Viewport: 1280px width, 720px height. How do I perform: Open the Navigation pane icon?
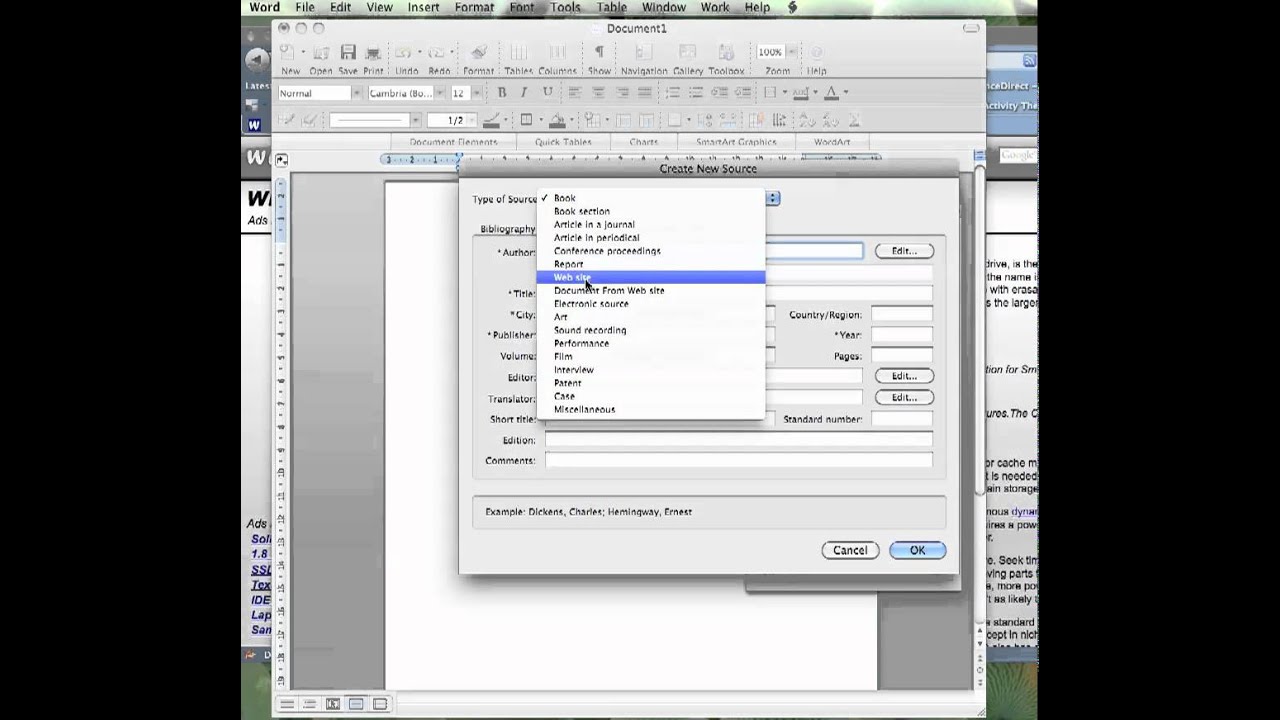coord(643,53)
